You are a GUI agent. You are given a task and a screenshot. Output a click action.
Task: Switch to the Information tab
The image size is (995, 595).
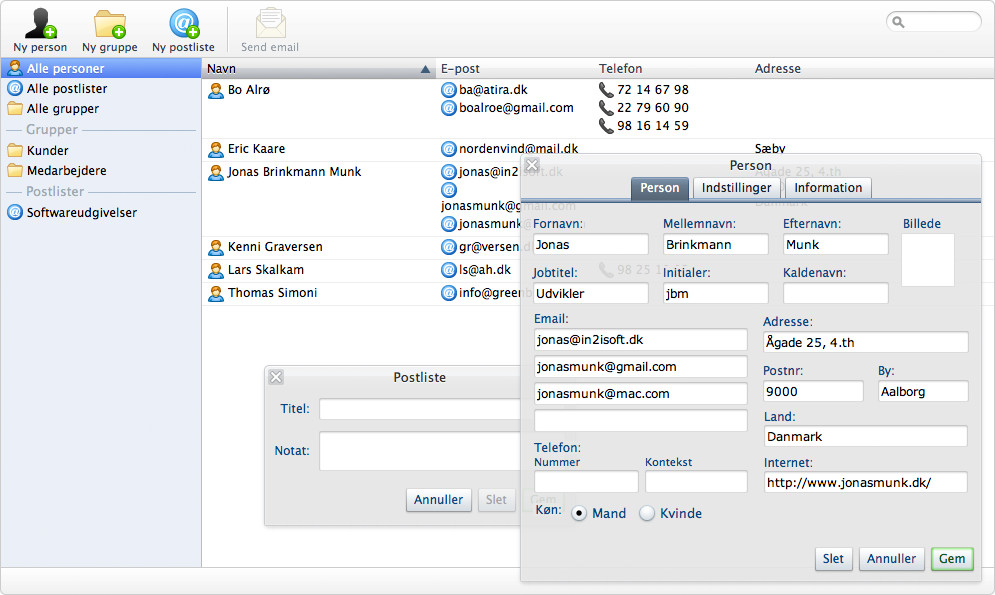point(828,188)
